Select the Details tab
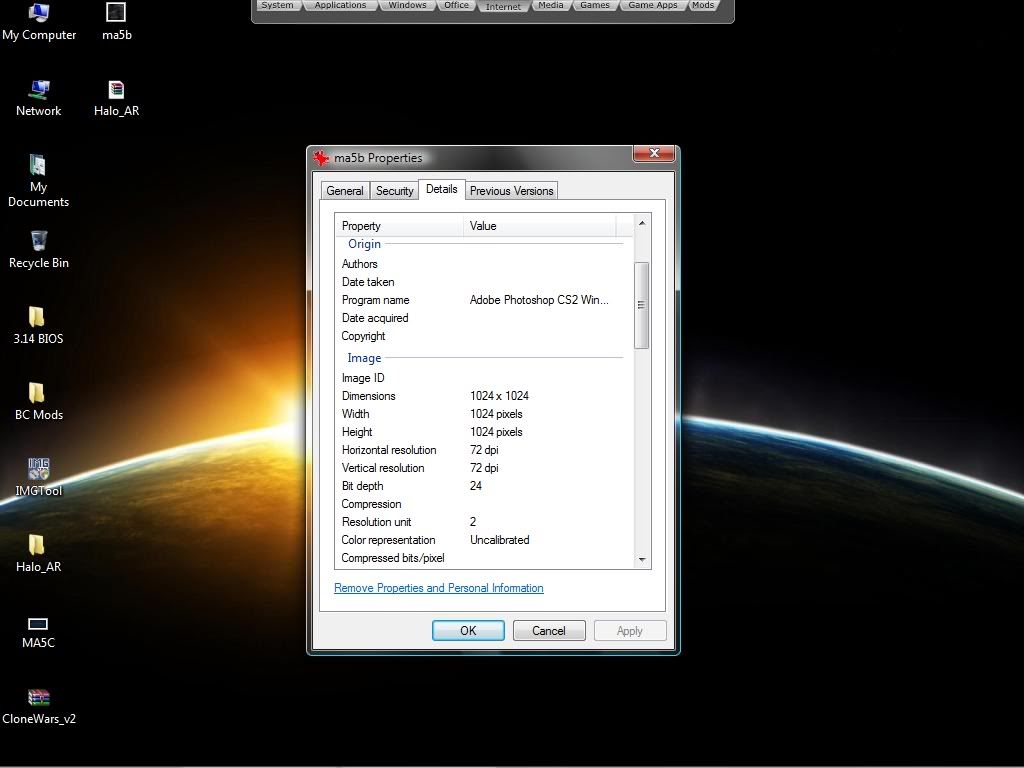The height and width of the screenshot is (768, 1024). point(441,189)
